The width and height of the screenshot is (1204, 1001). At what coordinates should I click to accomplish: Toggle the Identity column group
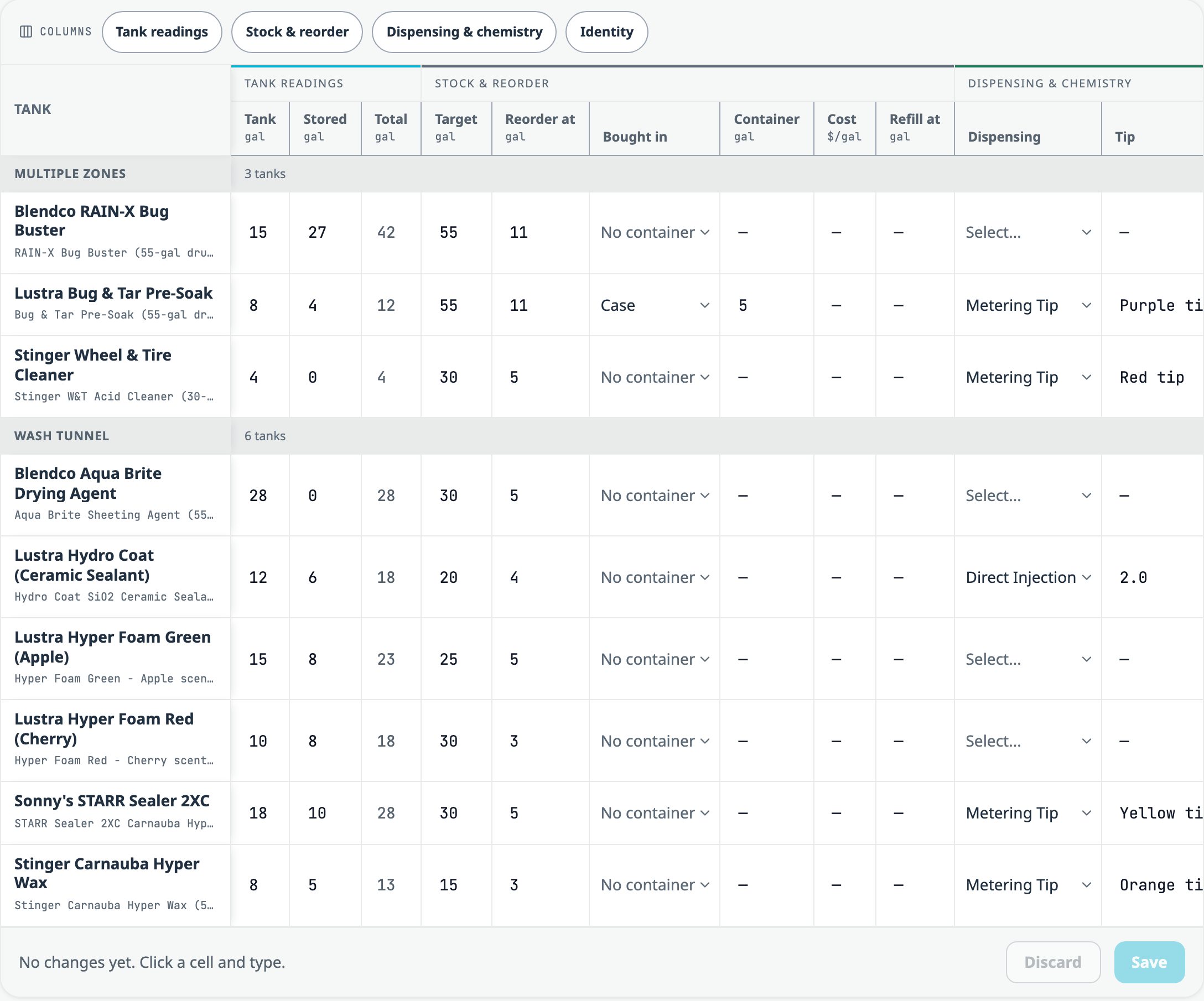(606, 32)
